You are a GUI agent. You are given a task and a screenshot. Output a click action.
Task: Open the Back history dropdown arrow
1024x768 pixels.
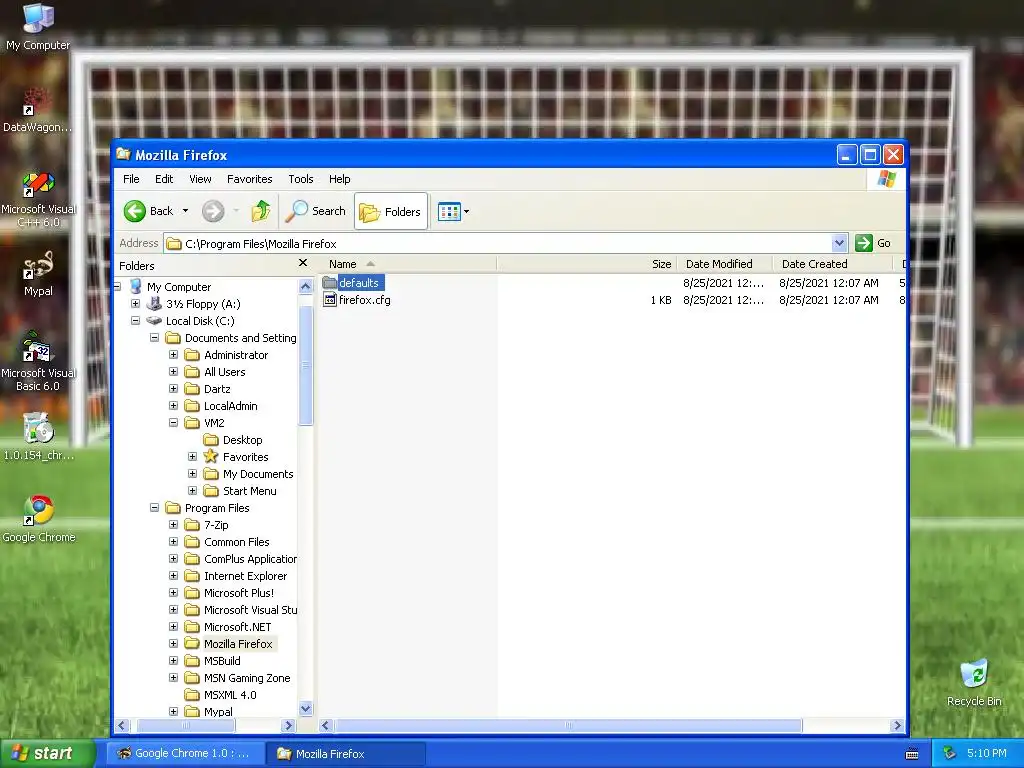point(185,211)
